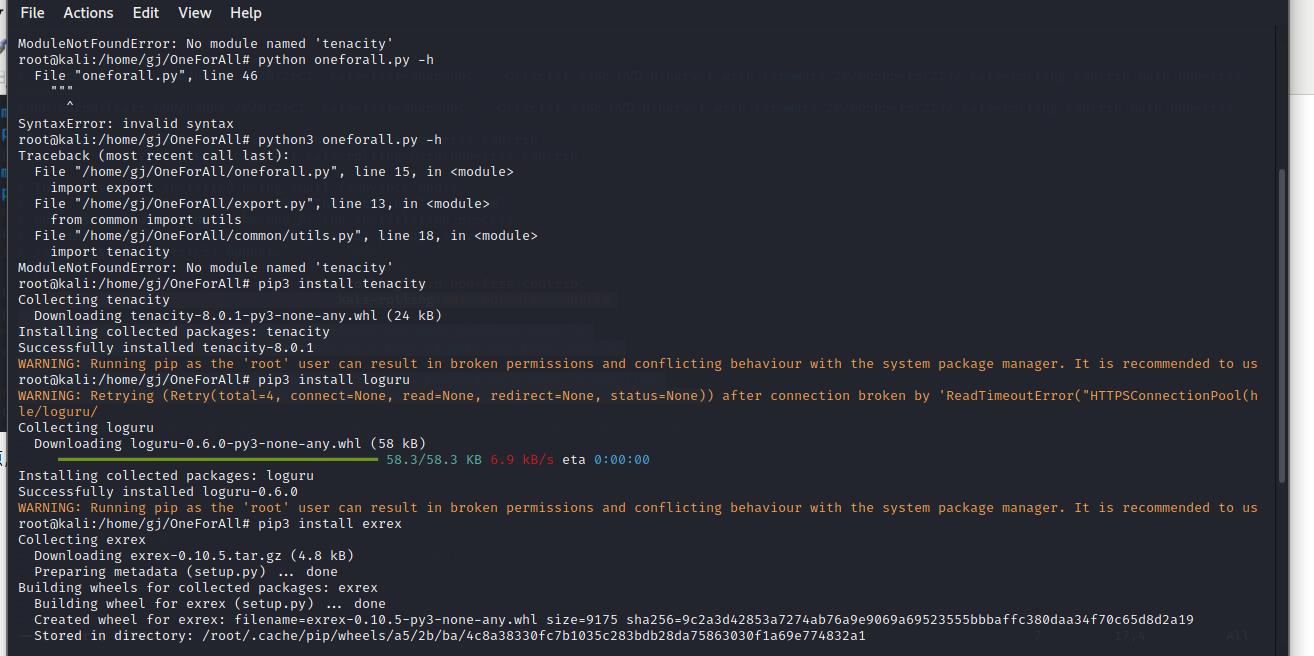Viewport: 1314px width, 656px height.
Task: Click the 'Created wheel for exrex' line
Action: (613, 620)
